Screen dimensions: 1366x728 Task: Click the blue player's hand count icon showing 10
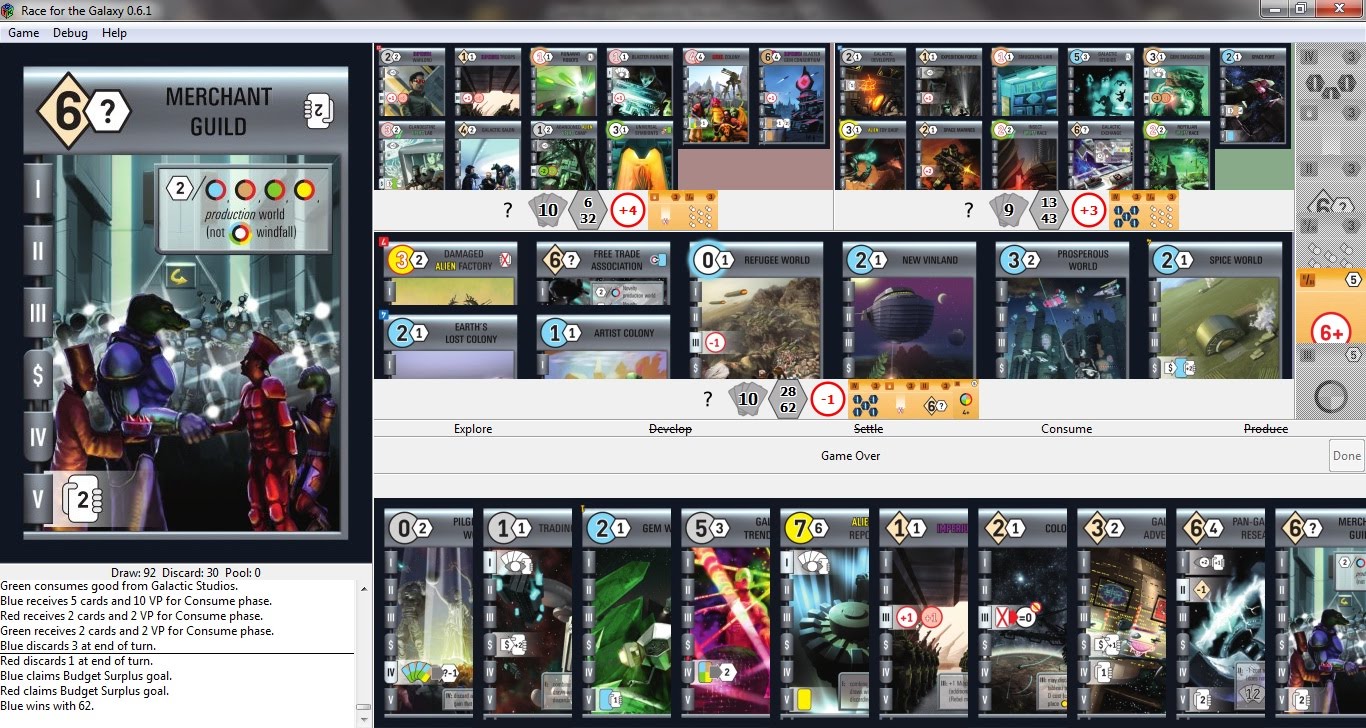pos(746,399)
